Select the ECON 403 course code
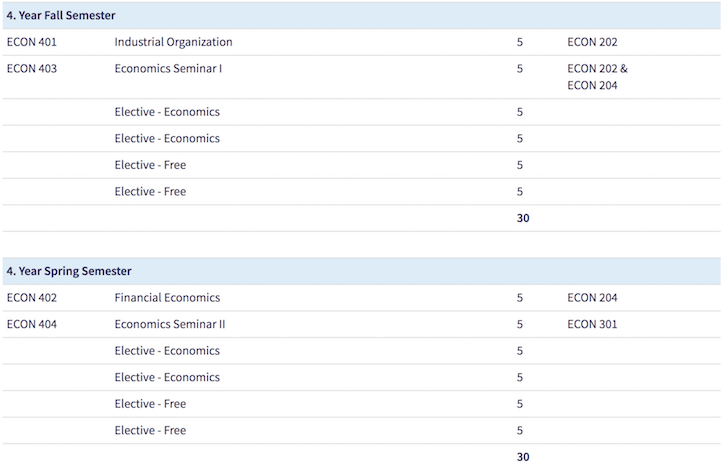Screen dimensions: 726x468 (x=32, y=69)
